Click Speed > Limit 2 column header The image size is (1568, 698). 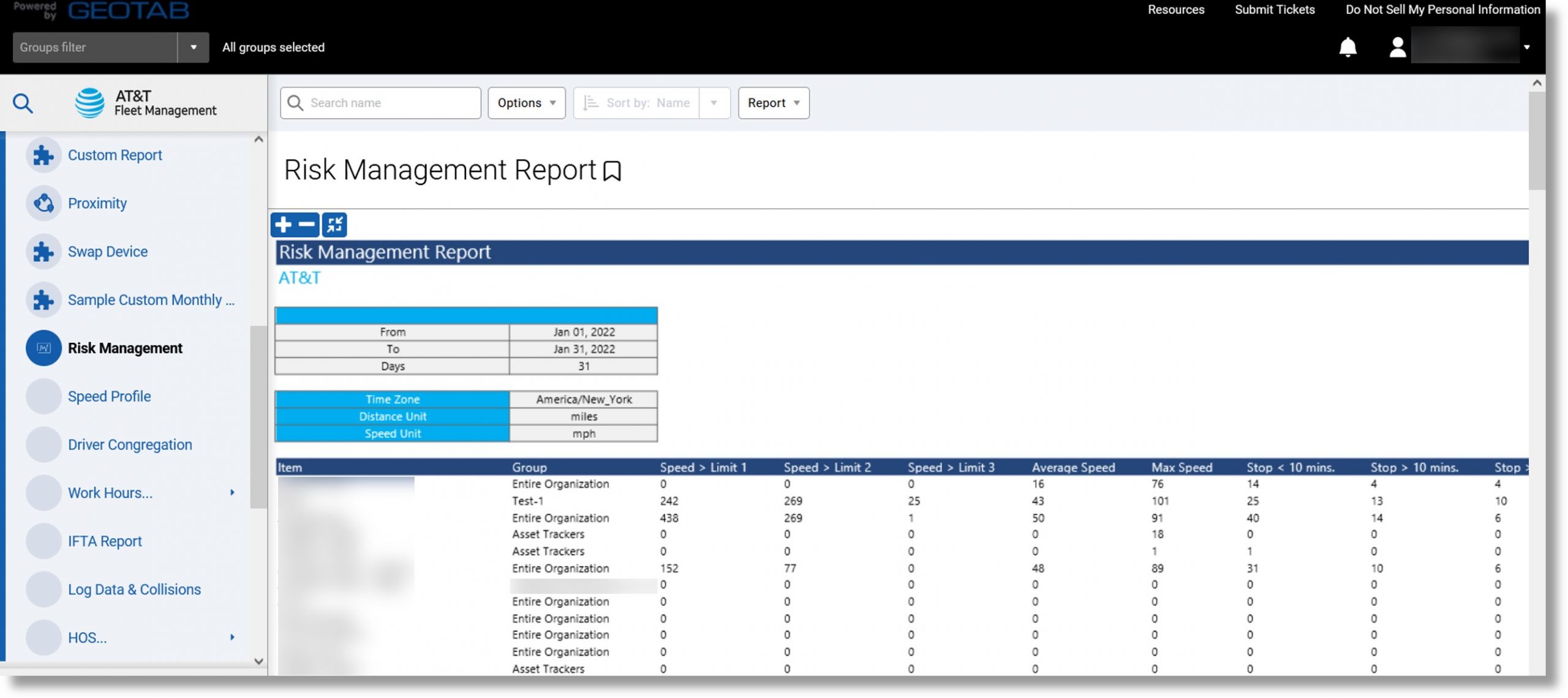(x=827, y=468)
